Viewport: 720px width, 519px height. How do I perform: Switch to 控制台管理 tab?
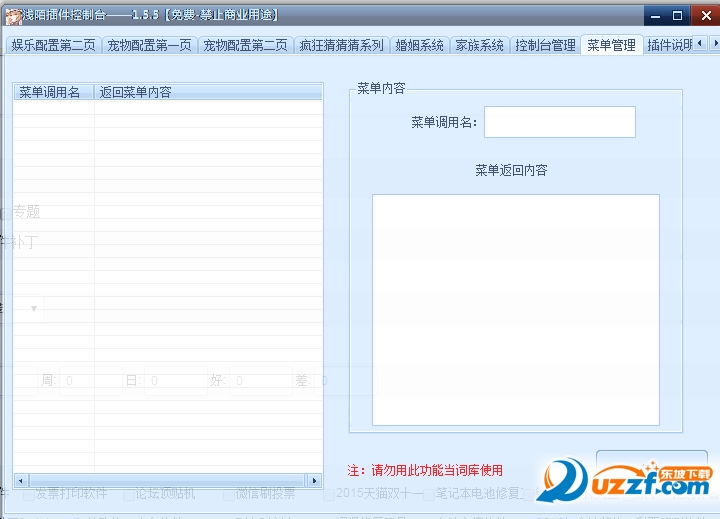click(545, 45)
